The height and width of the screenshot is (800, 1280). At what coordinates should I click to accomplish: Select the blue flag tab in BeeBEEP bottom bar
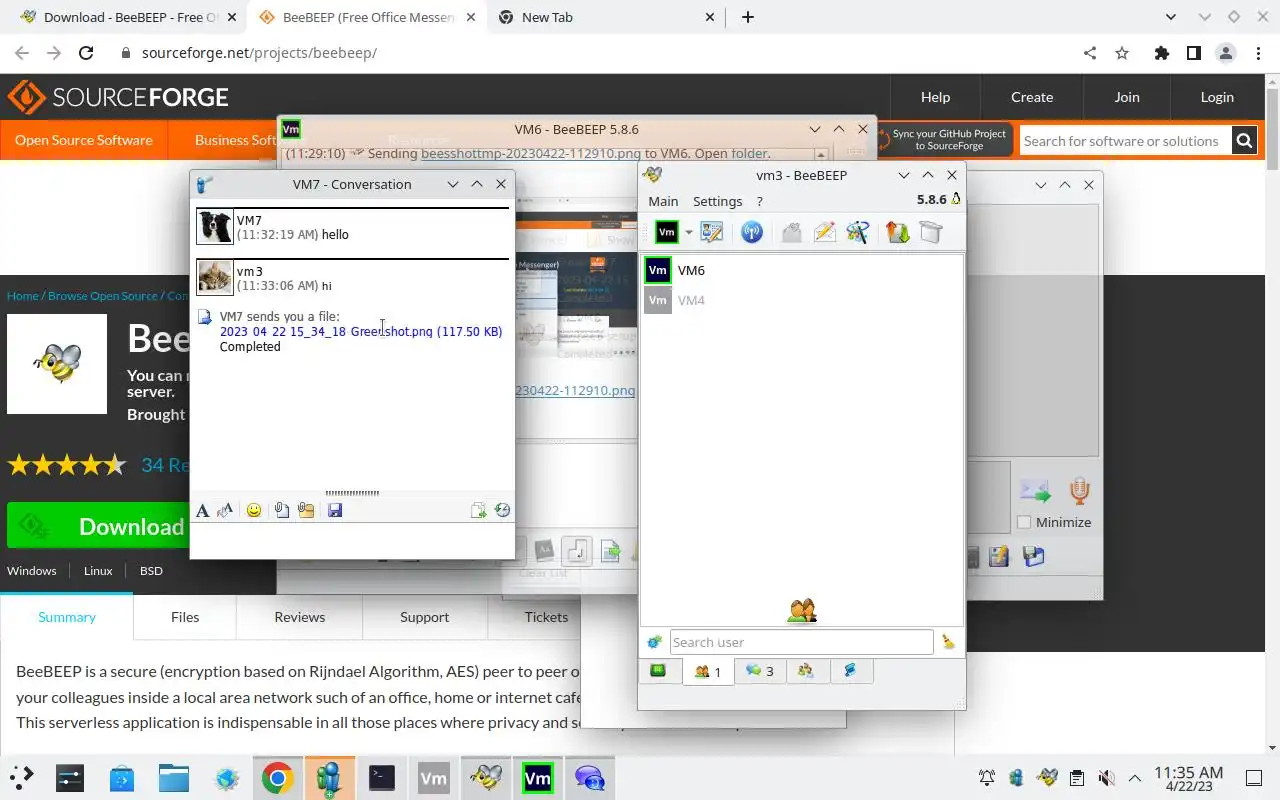click(850, 671)
